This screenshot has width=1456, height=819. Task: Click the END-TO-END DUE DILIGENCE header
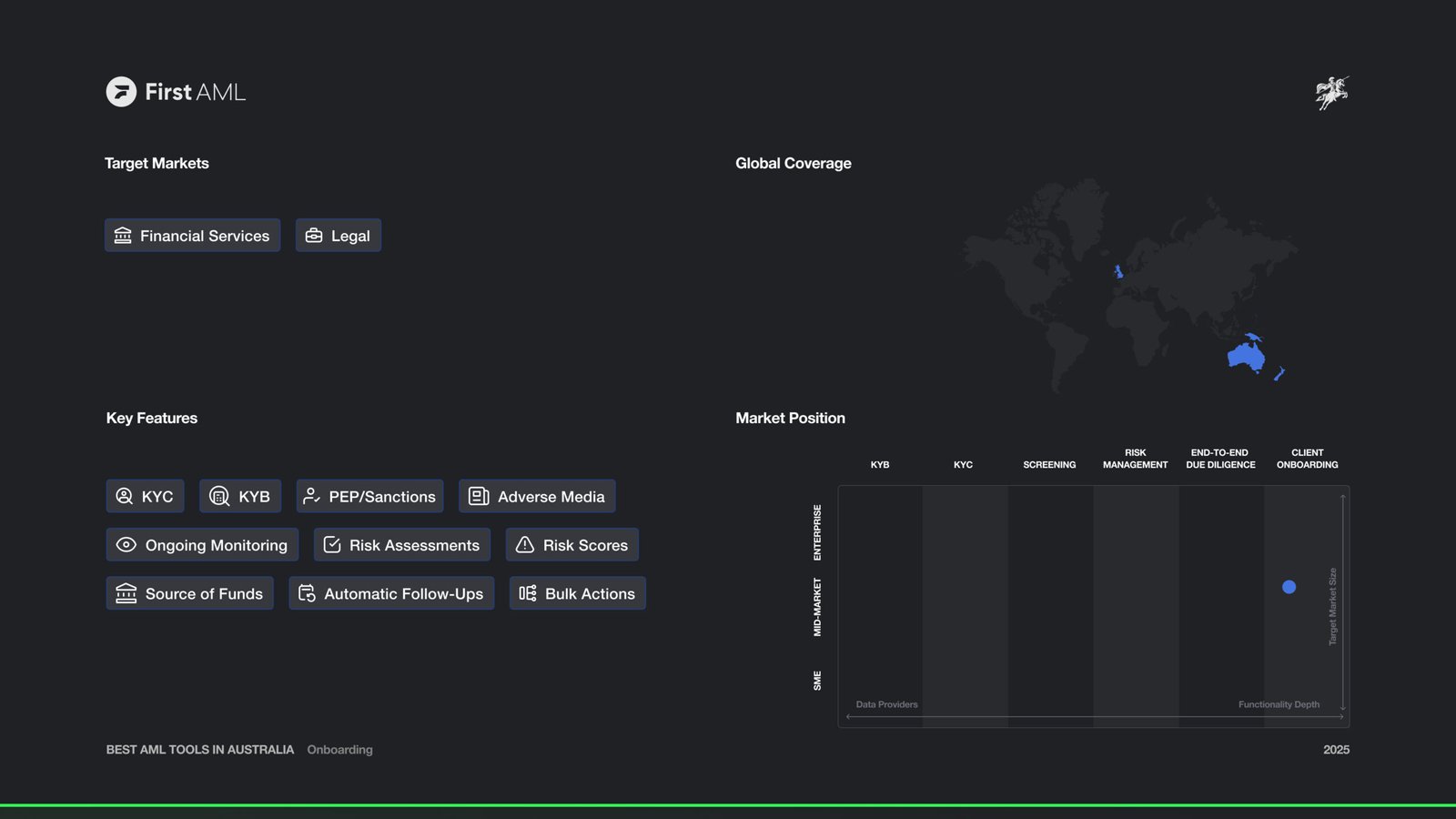coord(1220,459)
